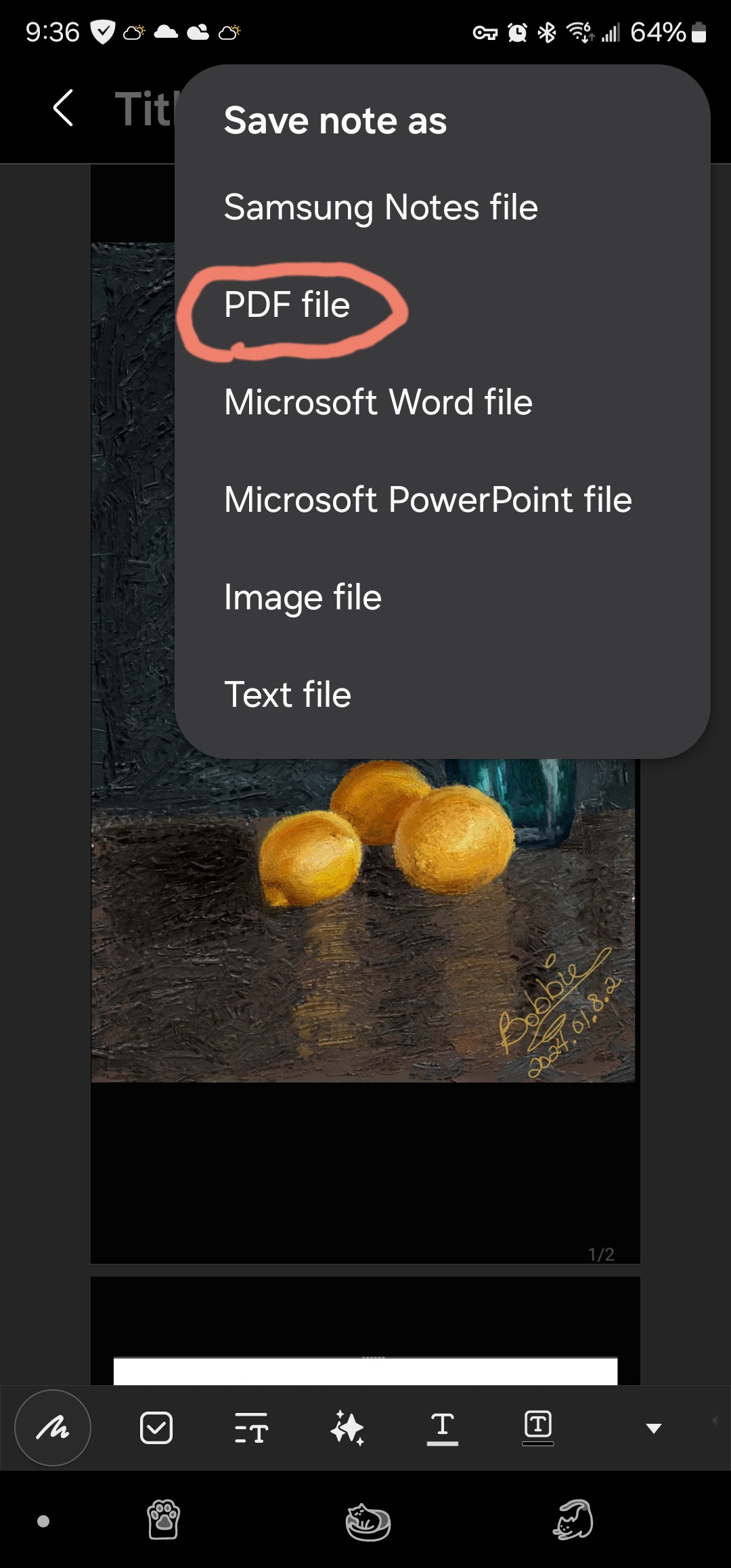Image resolution: width=731 pixels, height=1568 pixels.
Task: Tap the oranges painting in the note
Action: tap(363, 921)
